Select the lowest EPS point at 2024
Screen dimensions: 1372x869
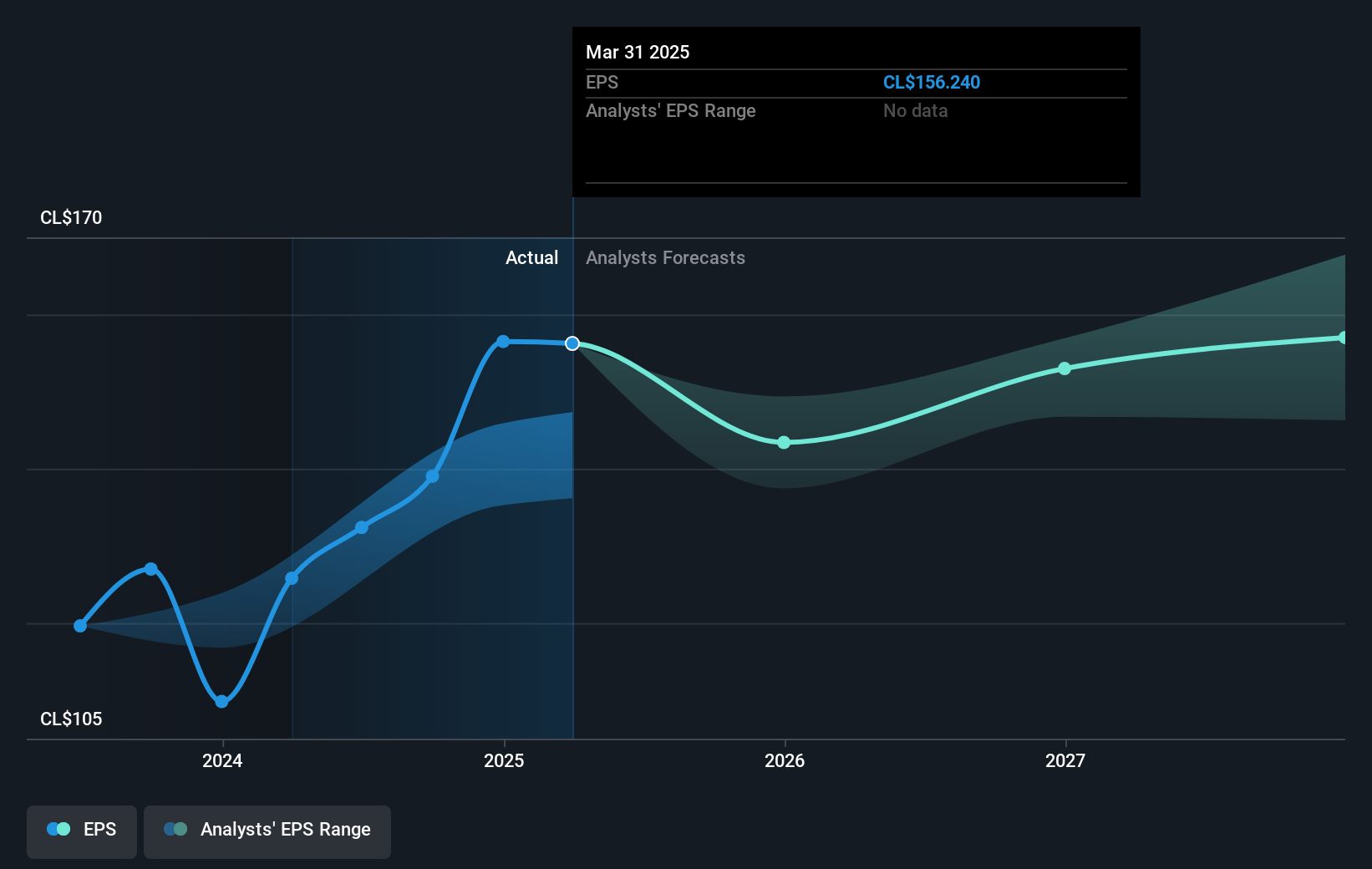[221, 702]
